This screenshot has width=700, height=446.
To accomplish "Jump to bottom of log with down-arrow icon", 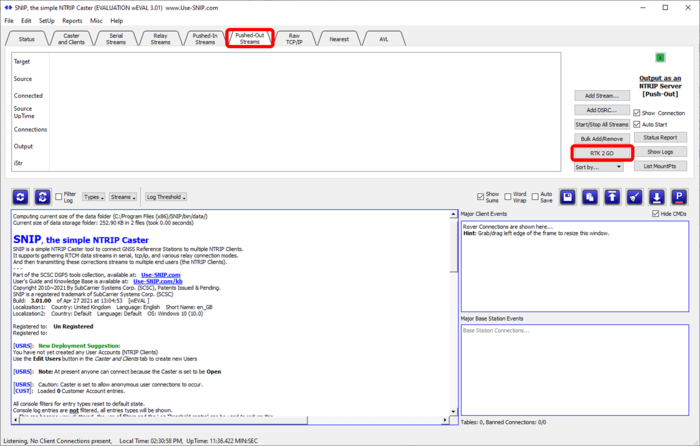I will [x=657, y=197].
